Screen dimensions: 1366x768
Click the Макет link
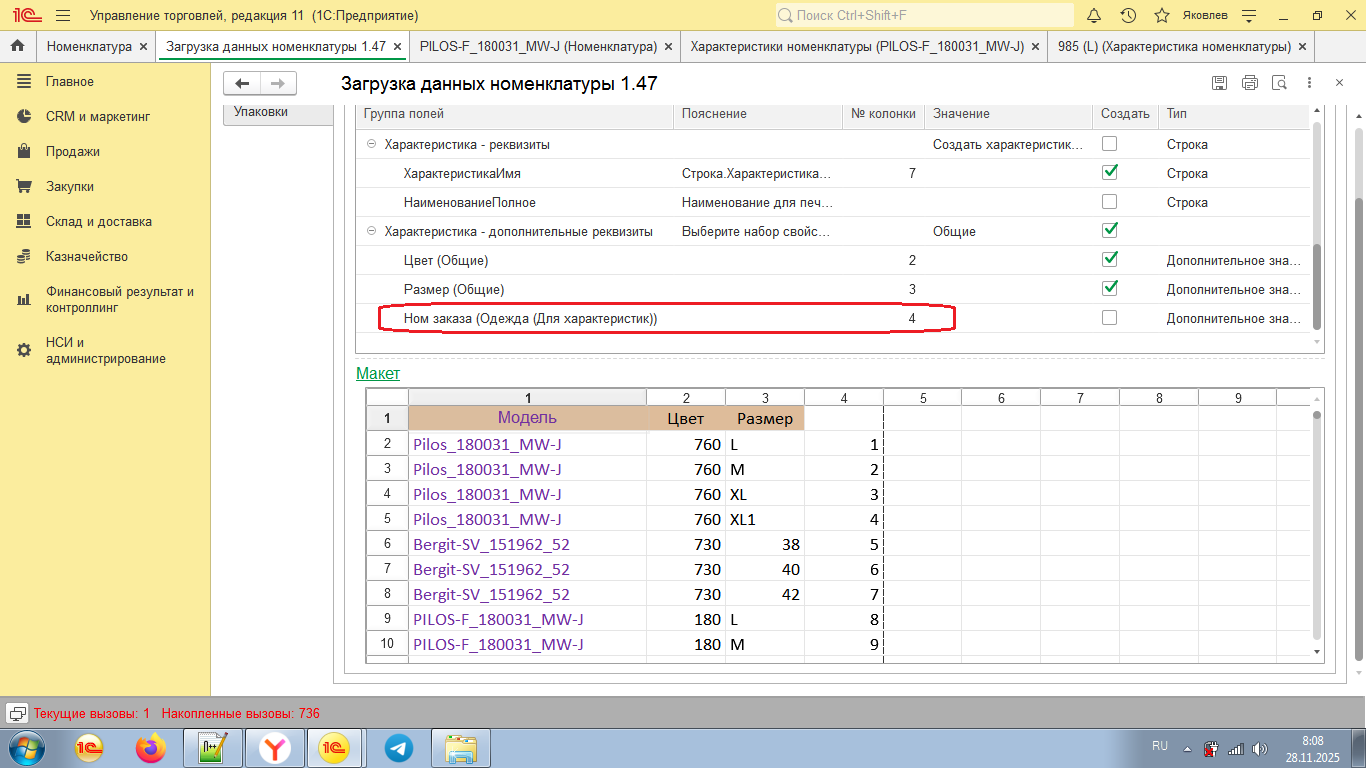coord(378,373)
